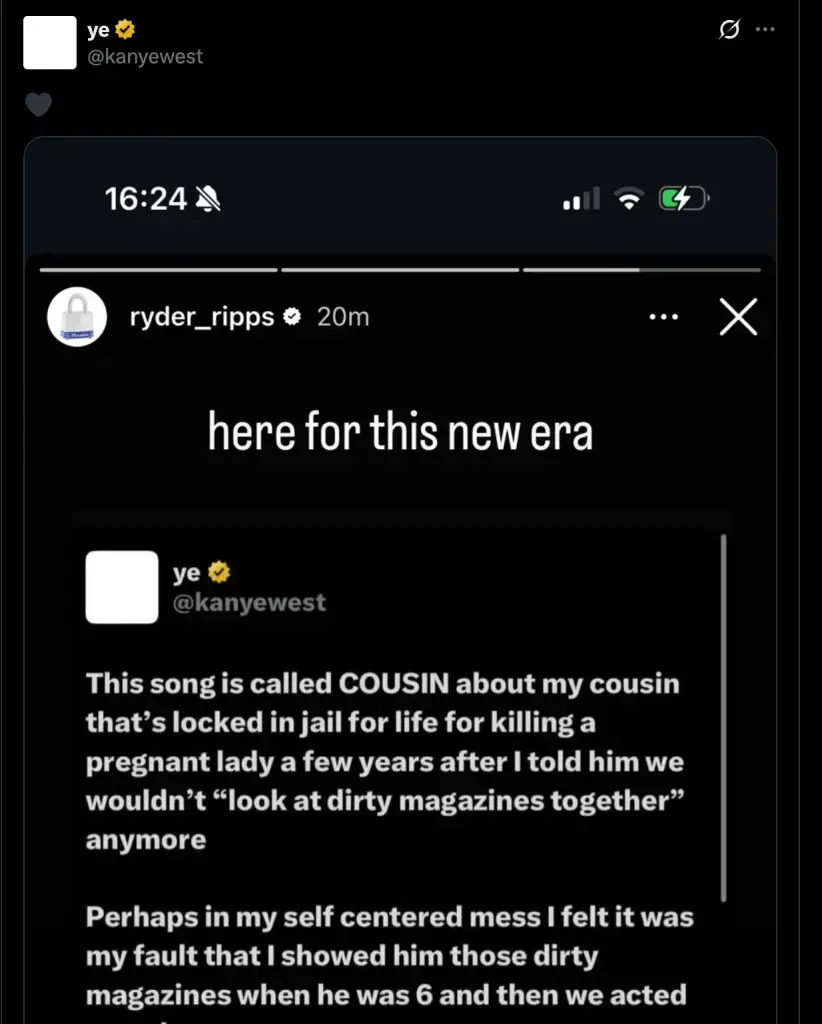Click the muted bell icon next to 16:24
The height and width of the screenshot is (1024, 822).
[x=208, y=200]
